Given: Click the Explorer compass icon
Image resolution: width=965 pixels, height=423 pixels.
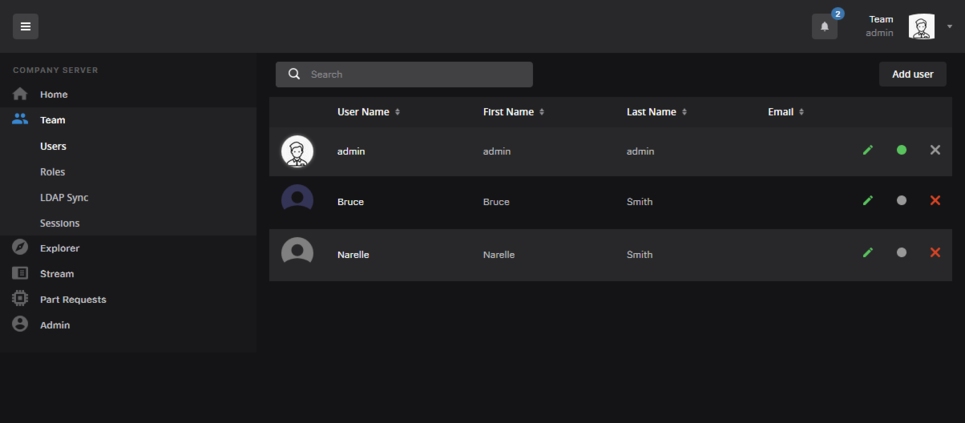Looking at the screenshot, I should pos(20,247).
